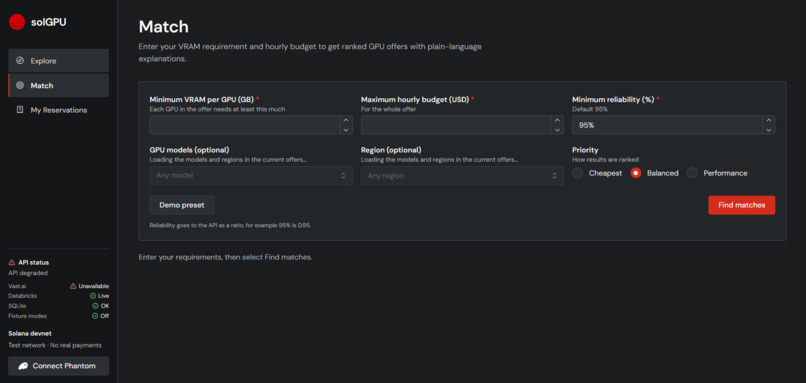
Task: Select the Balanced priority option
Action: click(636, 173)
